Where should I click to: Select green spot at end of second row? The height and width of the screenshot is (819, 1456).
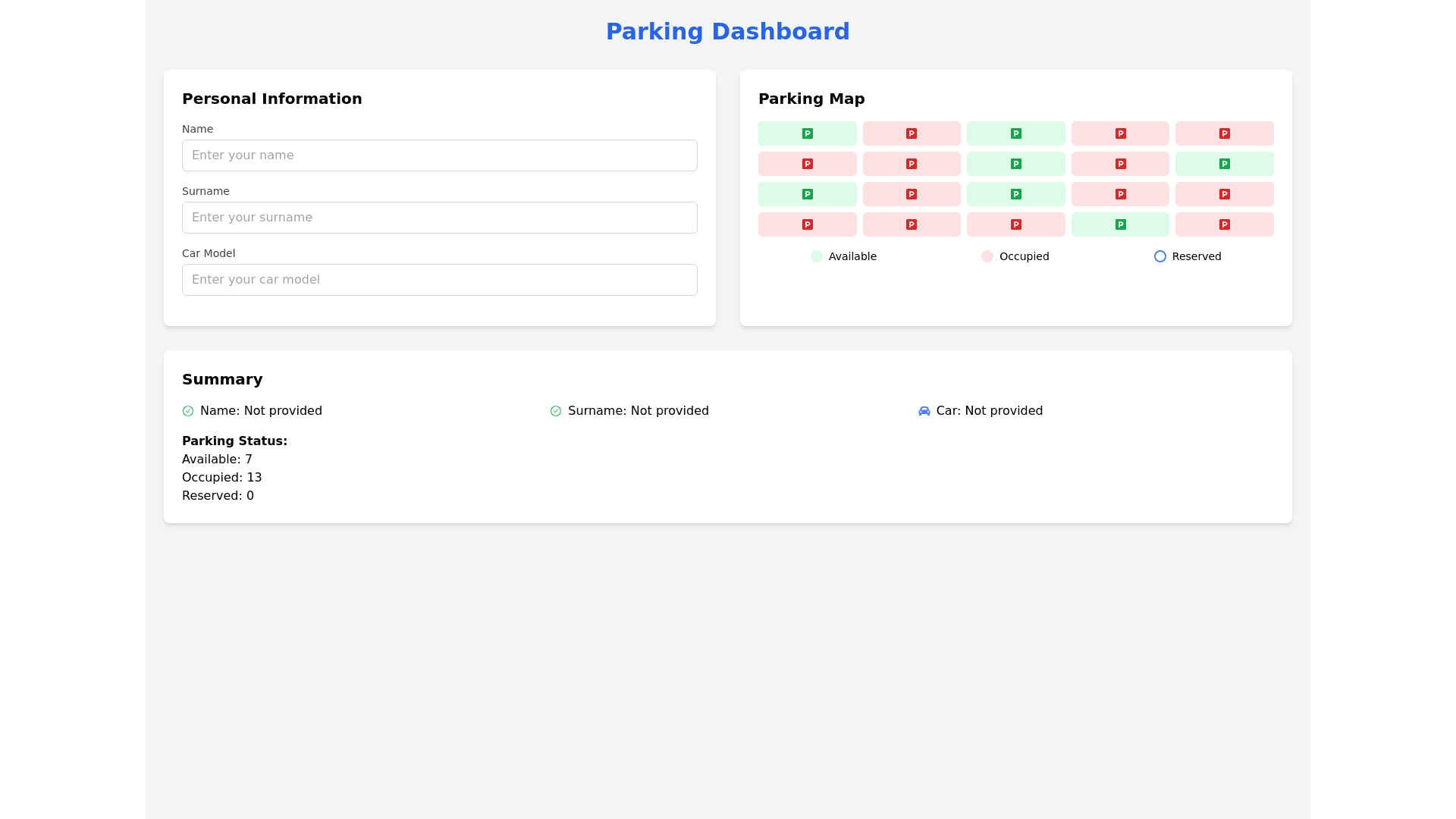click(x=1224, y=164)
